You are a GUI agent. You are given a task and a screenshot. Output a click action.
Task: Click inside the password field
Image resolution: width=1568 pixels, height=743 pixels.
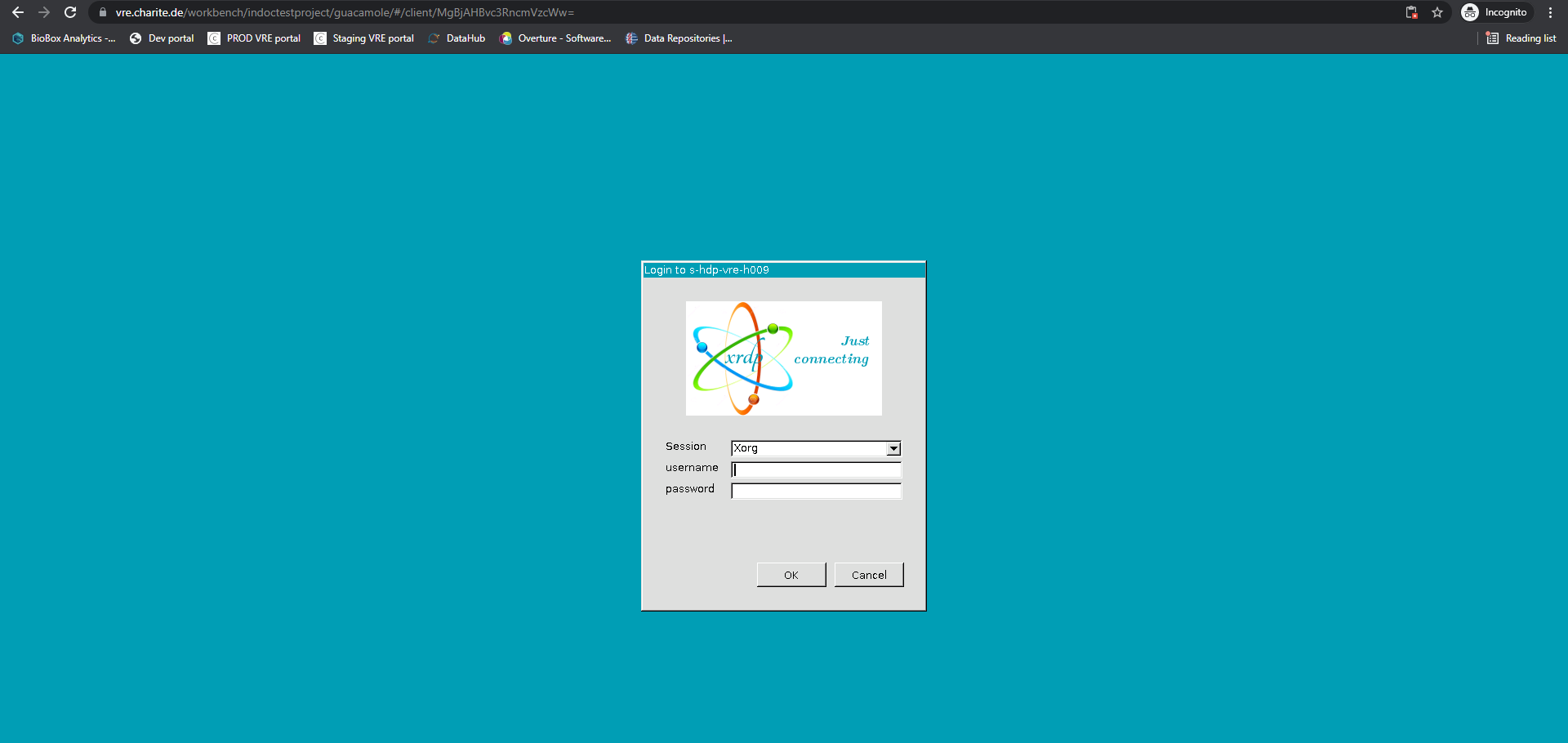point(816,491)
